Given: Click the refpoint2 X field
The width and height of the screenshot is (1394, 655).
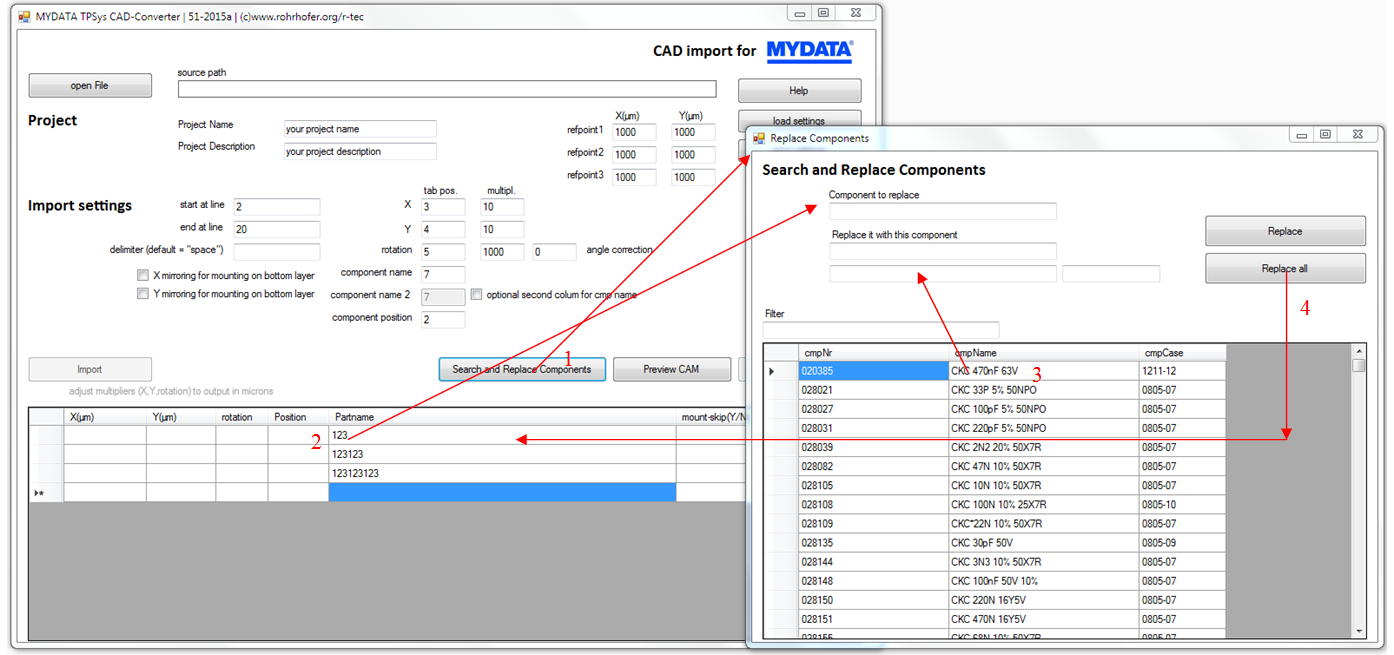Looking at the screenshot, I should pos(634,155).
